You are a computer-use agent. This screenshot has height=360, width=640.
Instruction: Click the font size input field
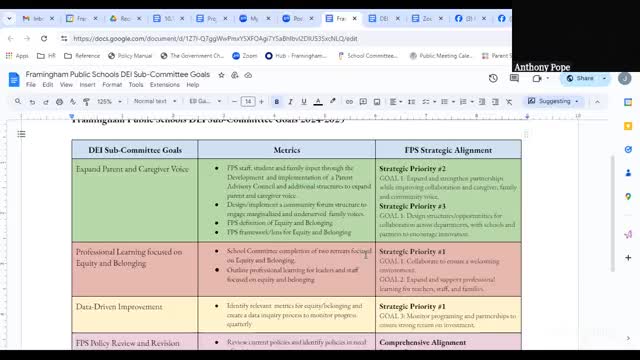pyautogui.click(x=248, y=102)
